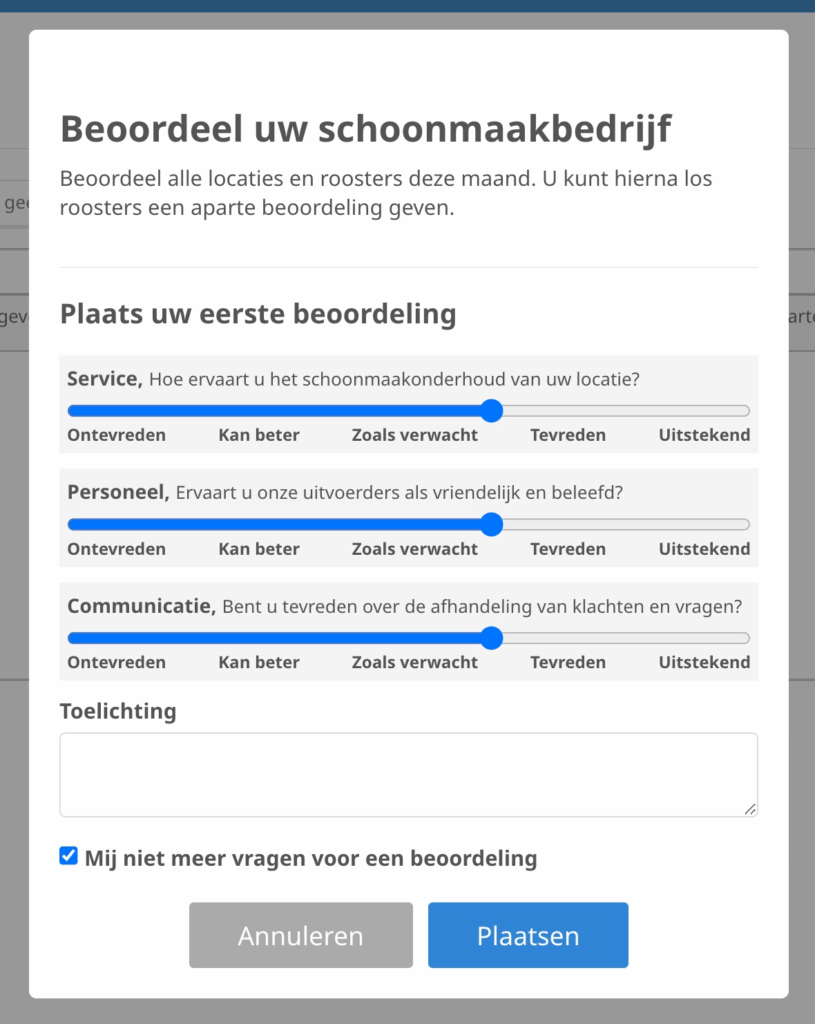Image resolution: width=815 pixels, height=1024 pixels.
Task: Choose 'Tevreden' under the Service slider
Action: pyautogui.click(x=568, y=435)
